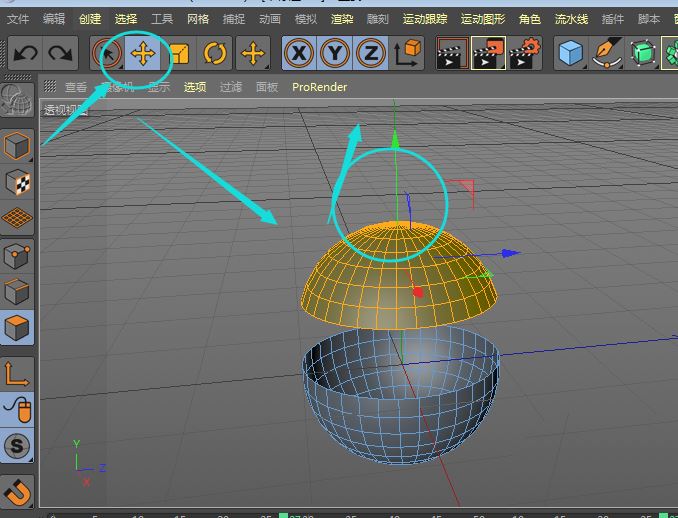Toggle the Snap magnet icon
Screen dimensions: 678x518
18,490
